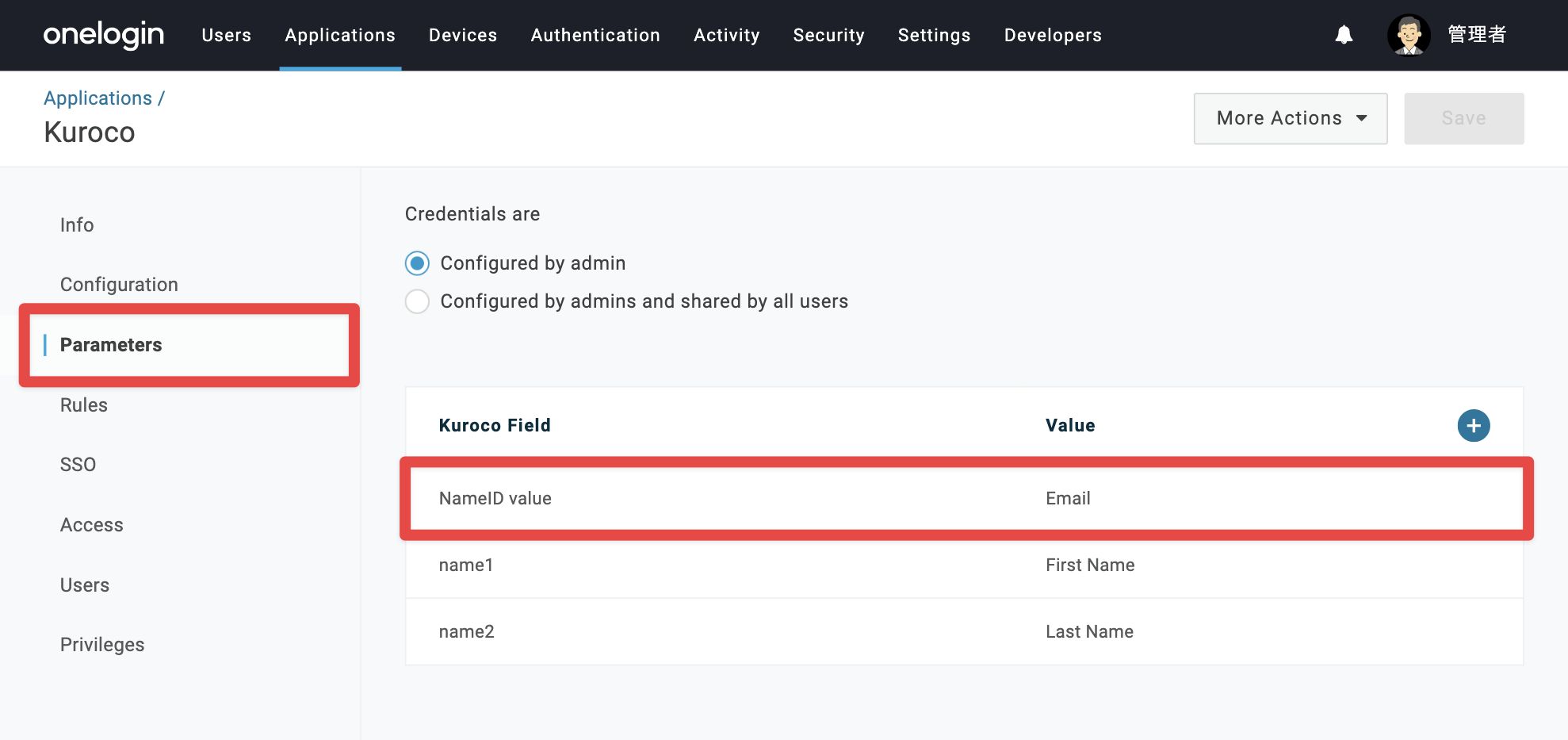Image resolution: width=1568 pixels, height=740 pixels.
Task: Open the Authentication menu
Action: 595,35
